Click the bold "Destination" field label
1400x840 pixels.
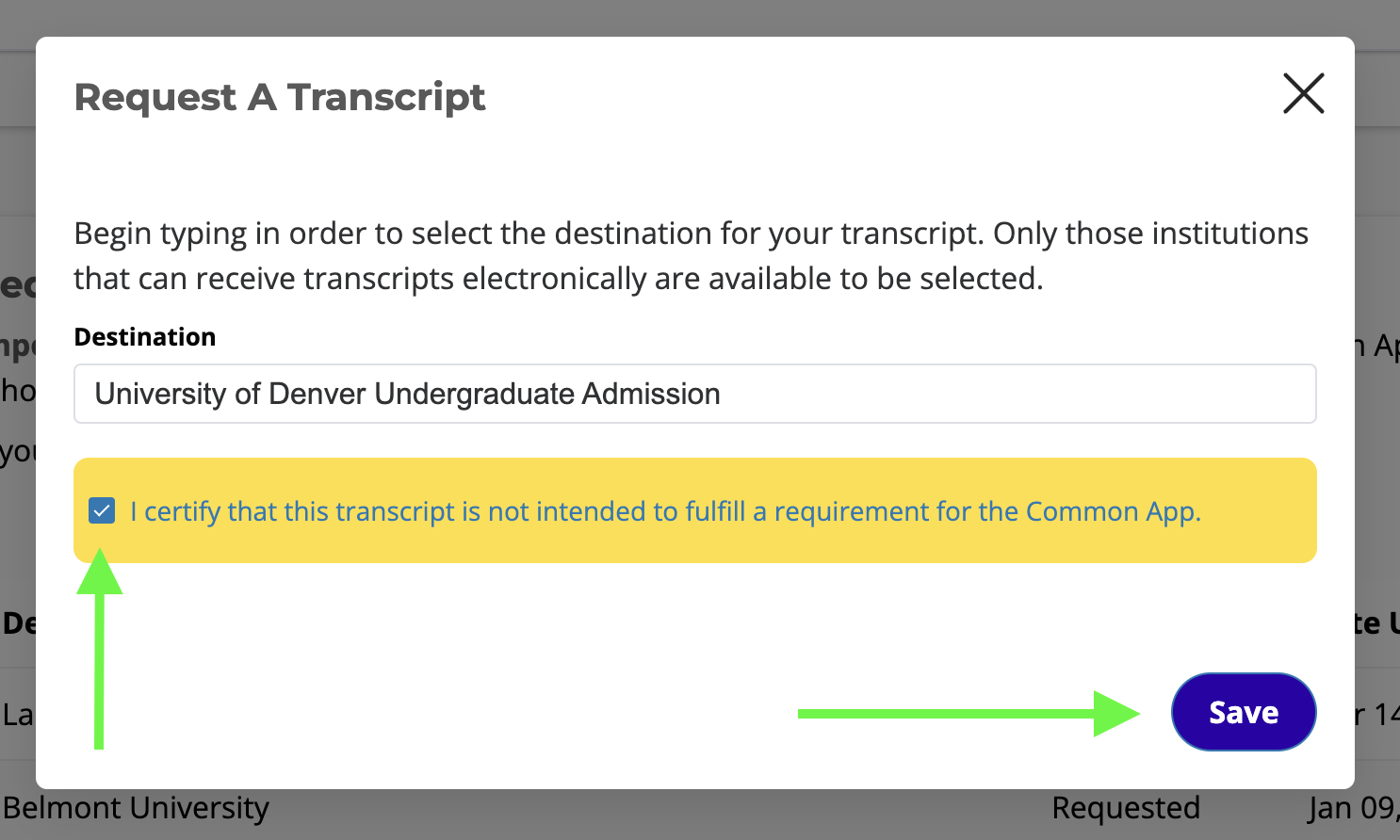pos(145,337)
